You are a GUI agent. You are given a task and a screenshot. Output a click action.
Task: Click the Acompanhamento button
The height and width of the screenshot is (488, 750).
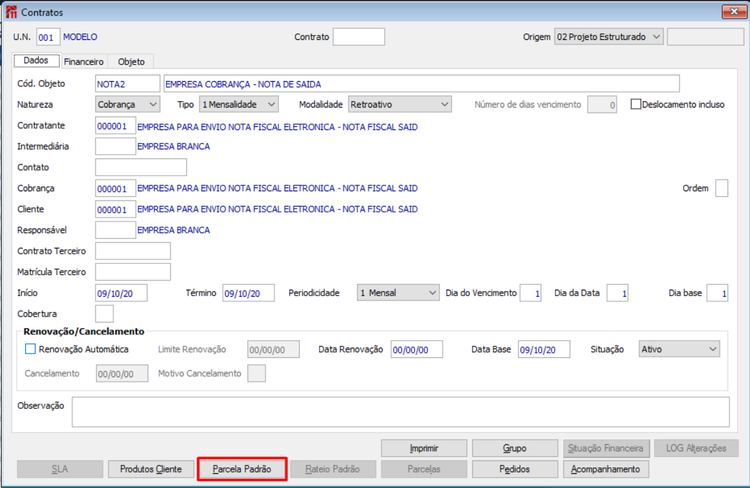[x=606, y=469]
